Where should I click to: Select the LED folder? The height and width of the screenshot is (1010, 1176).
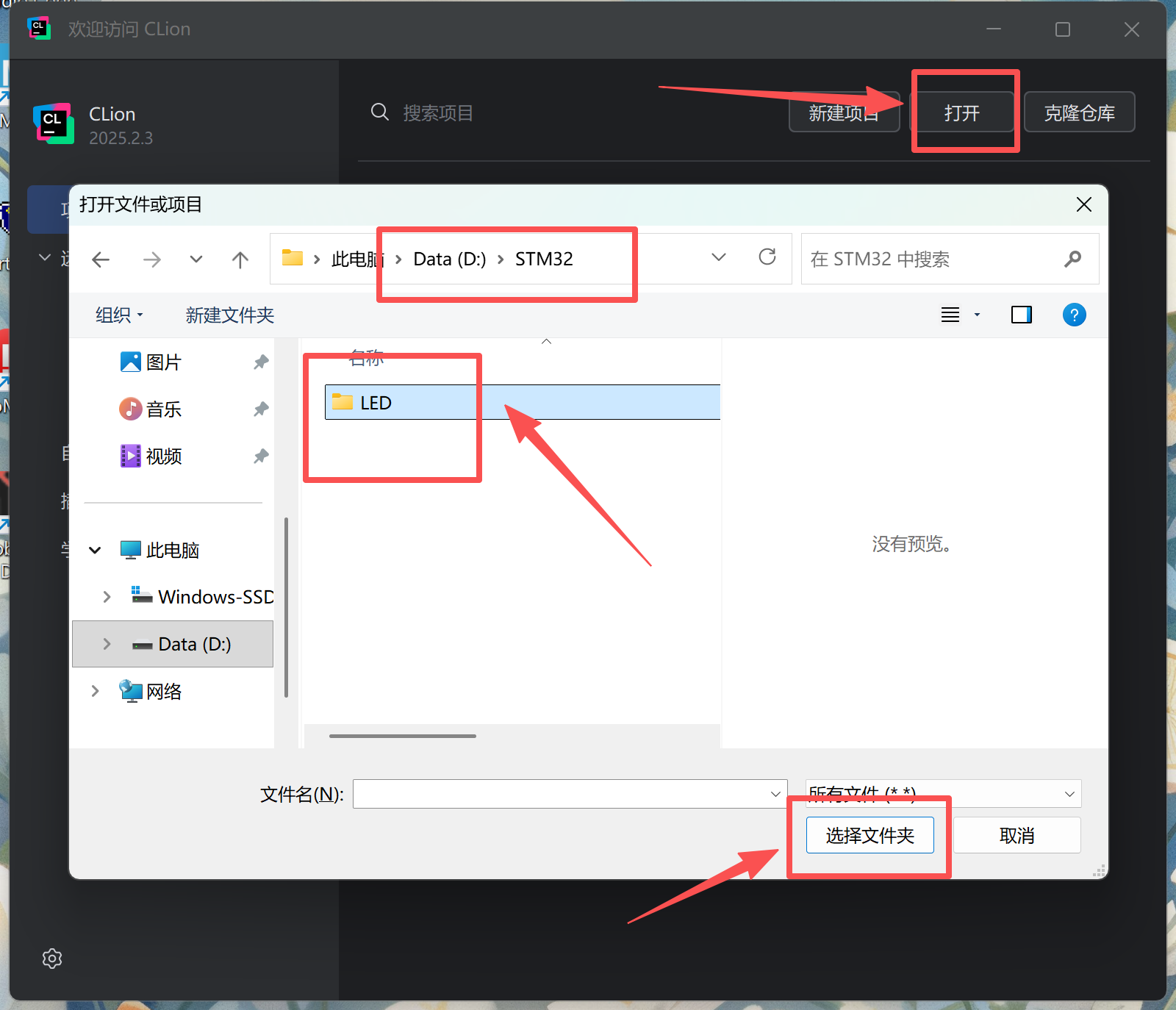coord(523,402)
